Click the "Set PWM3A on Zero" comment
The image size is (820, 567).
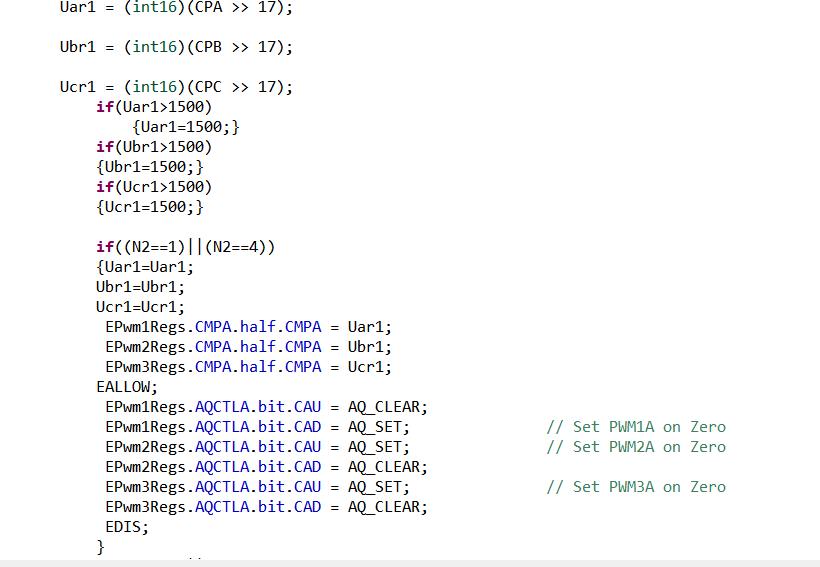click(636, 487)
